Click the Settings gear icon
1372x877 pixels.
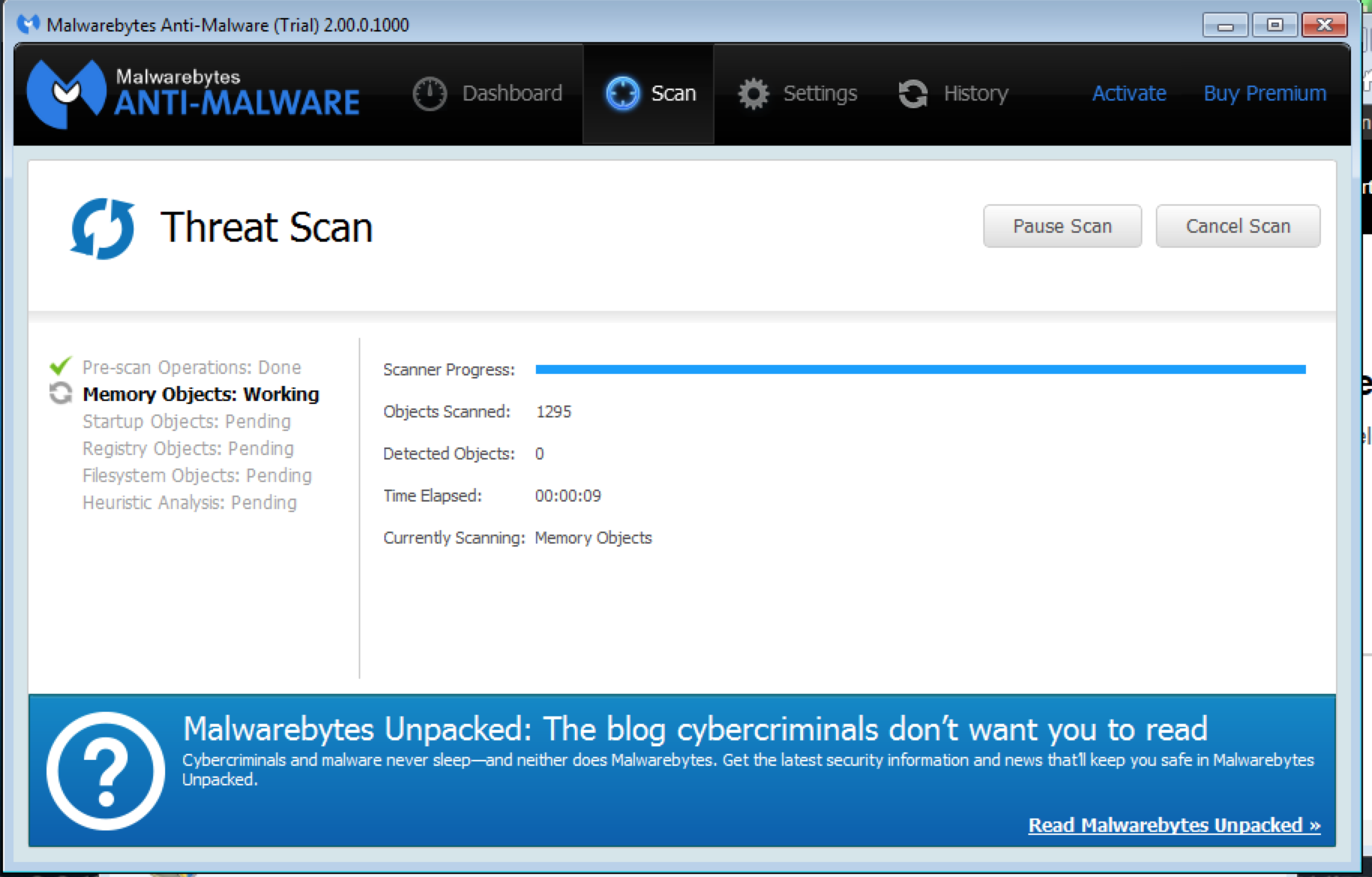click(x=754, y=94)
